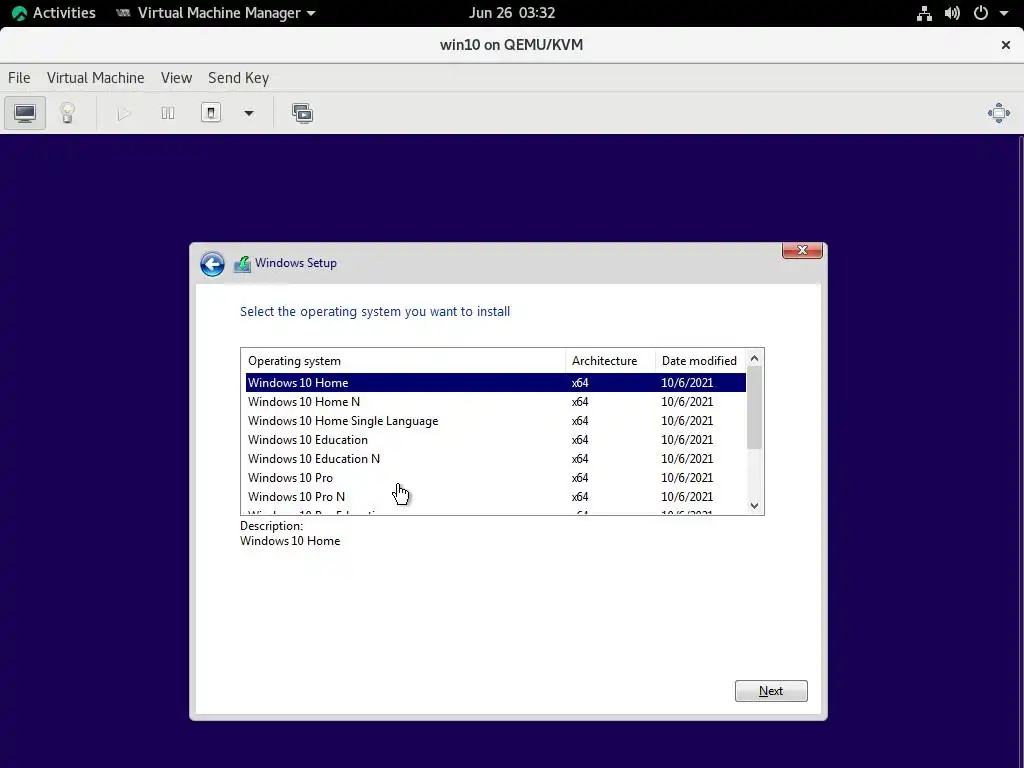Open the View menu

[176, 78]
